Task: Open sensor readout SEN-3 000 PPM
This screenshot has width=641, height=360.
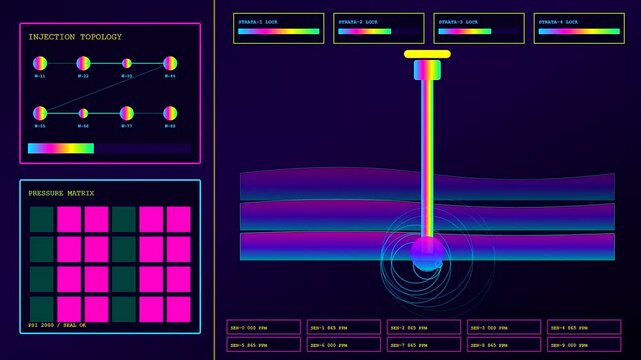Action: click(x=504, y=327)
